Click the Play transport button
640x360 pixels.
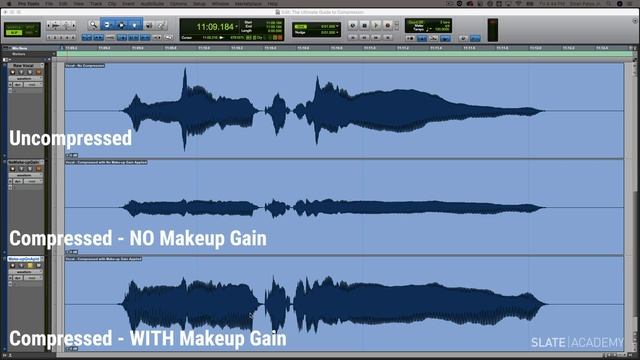pos(376,25)
